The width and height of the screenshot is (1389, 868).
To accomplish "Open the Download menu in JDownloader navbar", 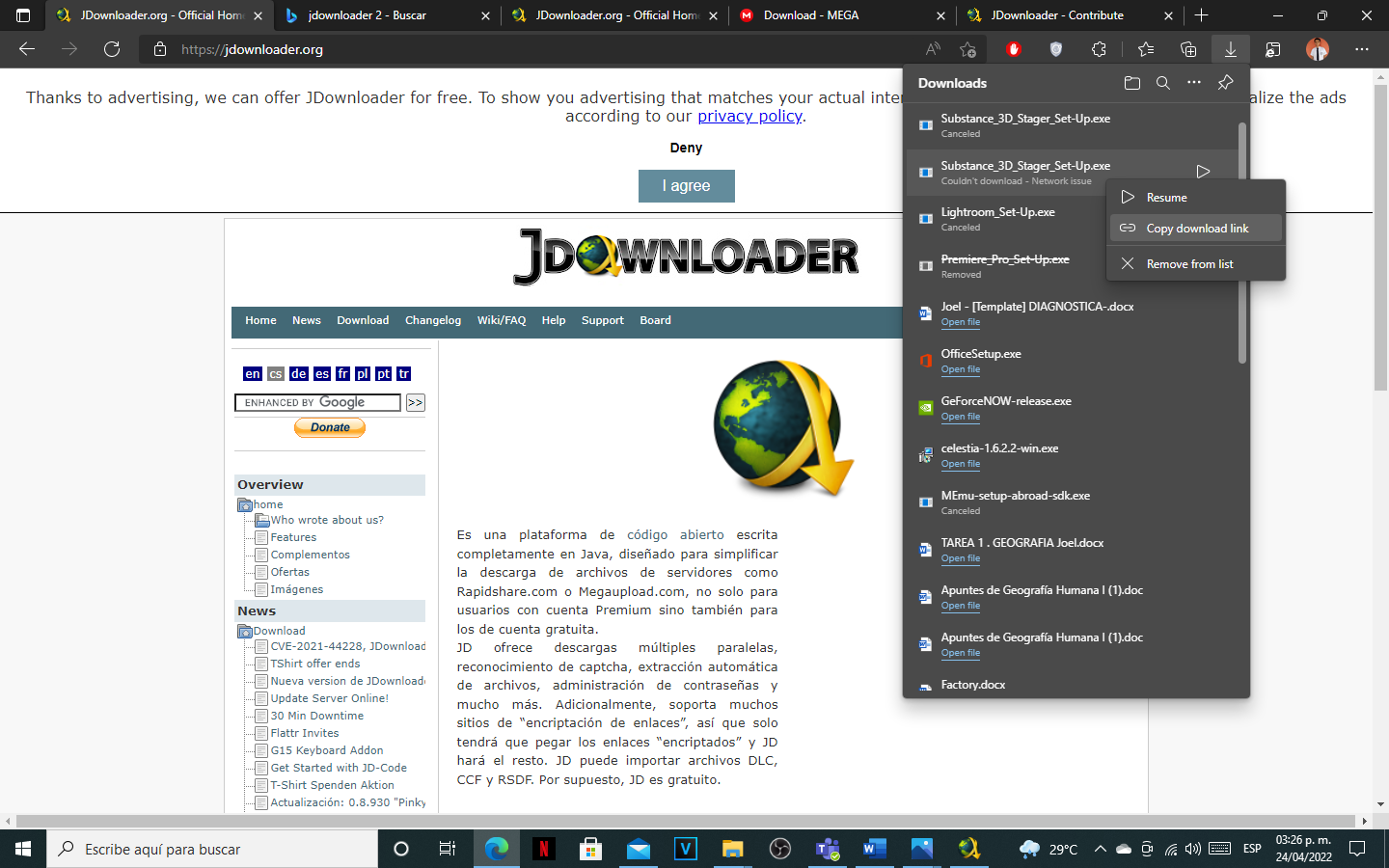I will 363,320.
